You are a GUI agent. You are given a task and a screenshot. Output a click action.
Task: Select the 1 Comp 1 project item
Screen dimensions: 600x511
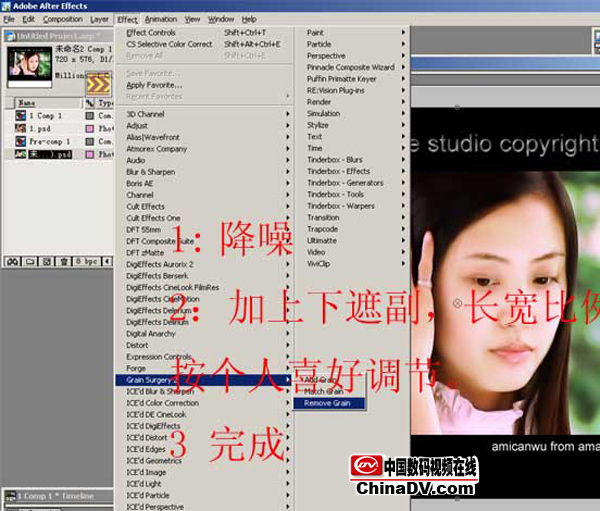click(x=46, y=116)
